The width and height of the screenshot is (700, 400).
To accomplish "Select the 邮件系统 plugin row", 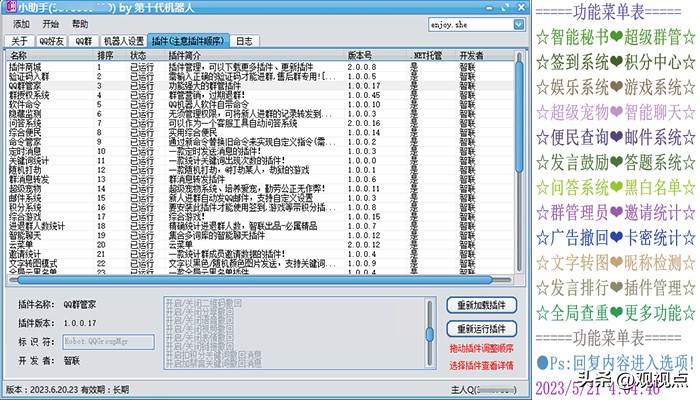I will (x=261, y=198).
